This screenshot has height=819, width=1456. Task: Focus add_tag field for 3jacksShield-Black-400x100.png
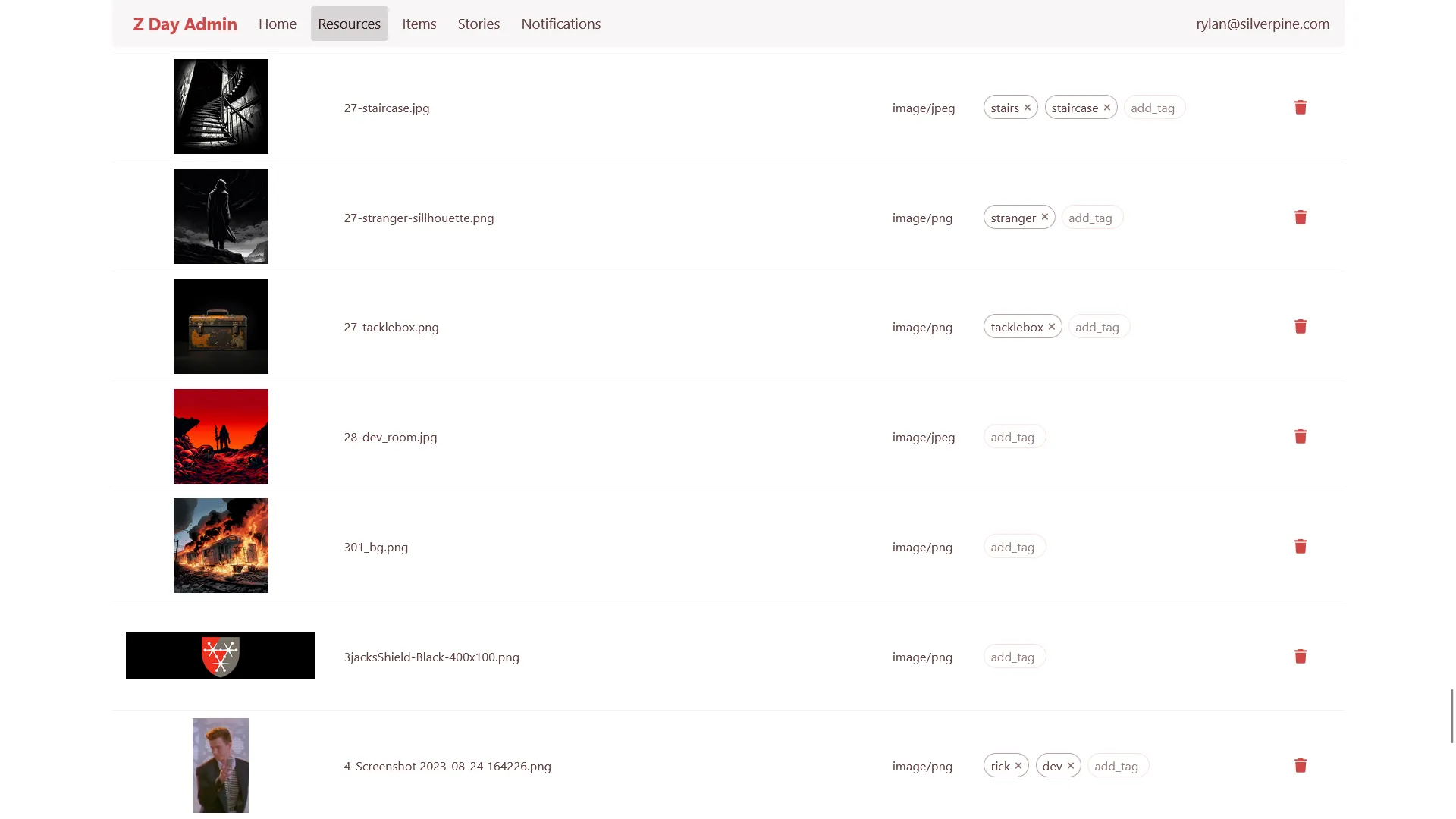(1014, 657)
